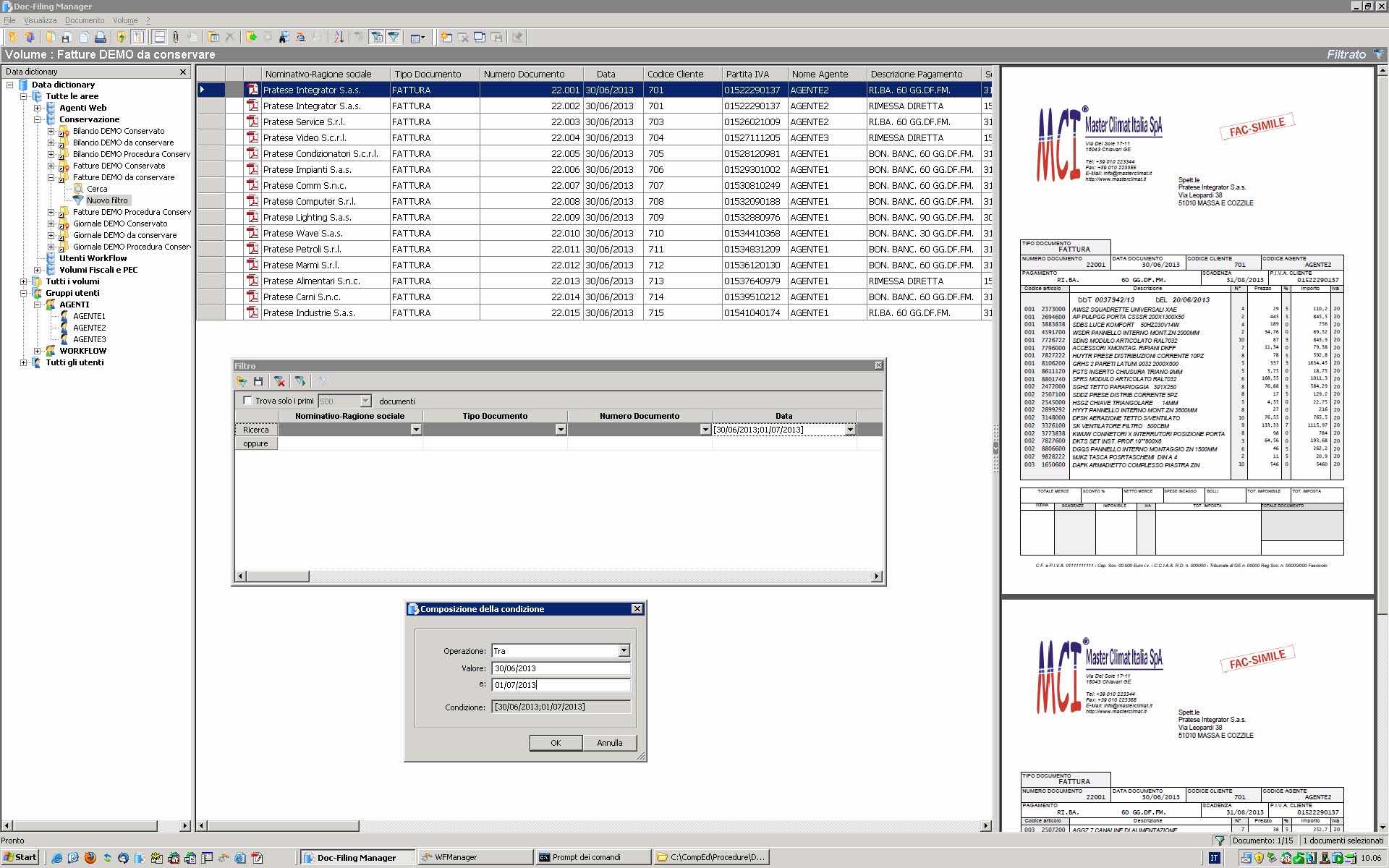Select AGENTE2 in the Gruppi utenti tree
The width and height of the screenshot is (1389, 868).
(x=89, y=328)
